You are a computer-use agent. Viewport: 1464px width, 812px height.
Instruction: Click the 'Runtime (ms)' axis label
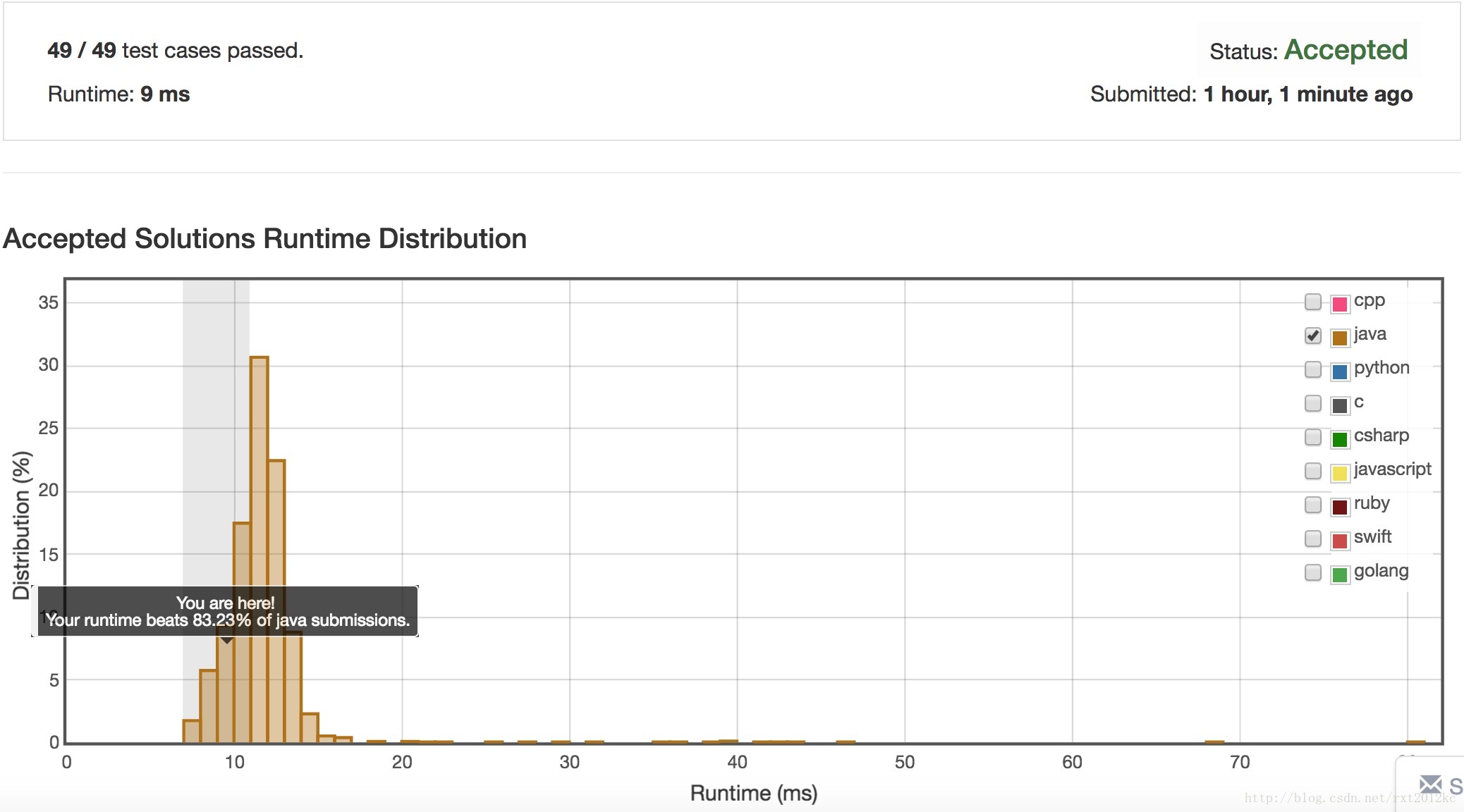[753, 794]
